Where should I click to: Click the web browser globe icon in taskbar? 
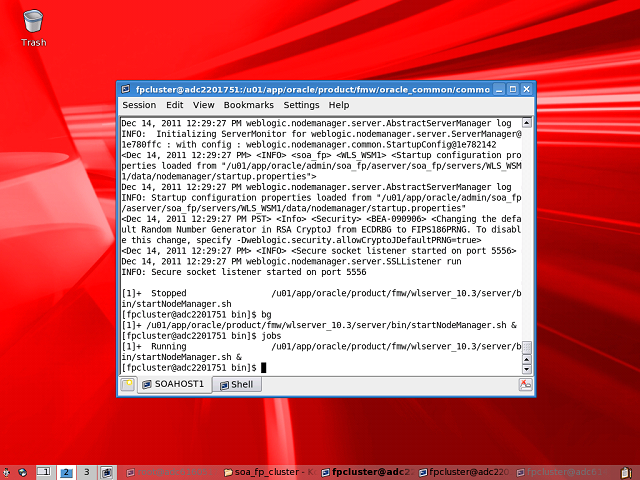click(x=22, y=472)
